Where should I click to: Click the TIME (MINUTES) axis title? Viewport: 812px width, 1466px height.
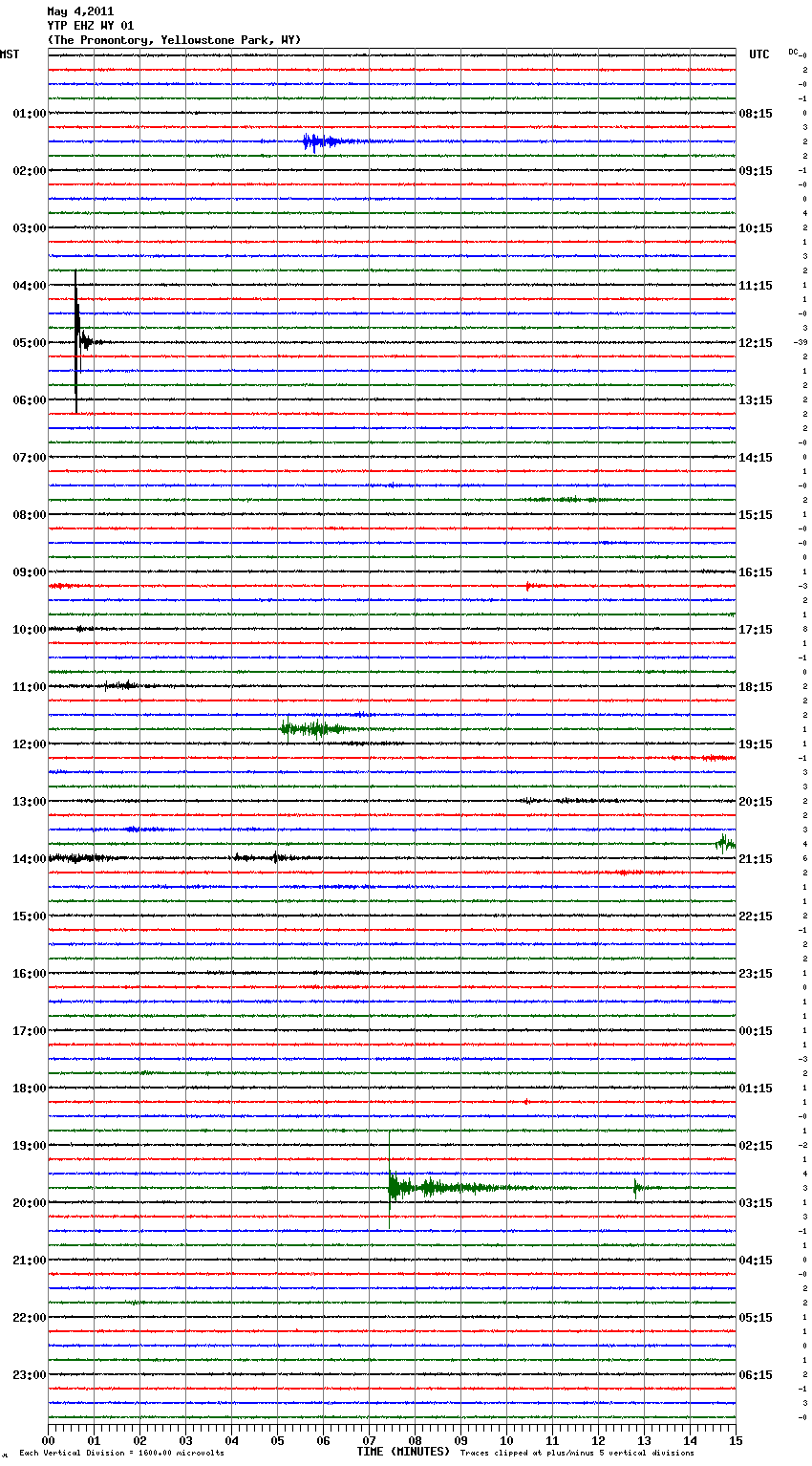pos(402,1452)
